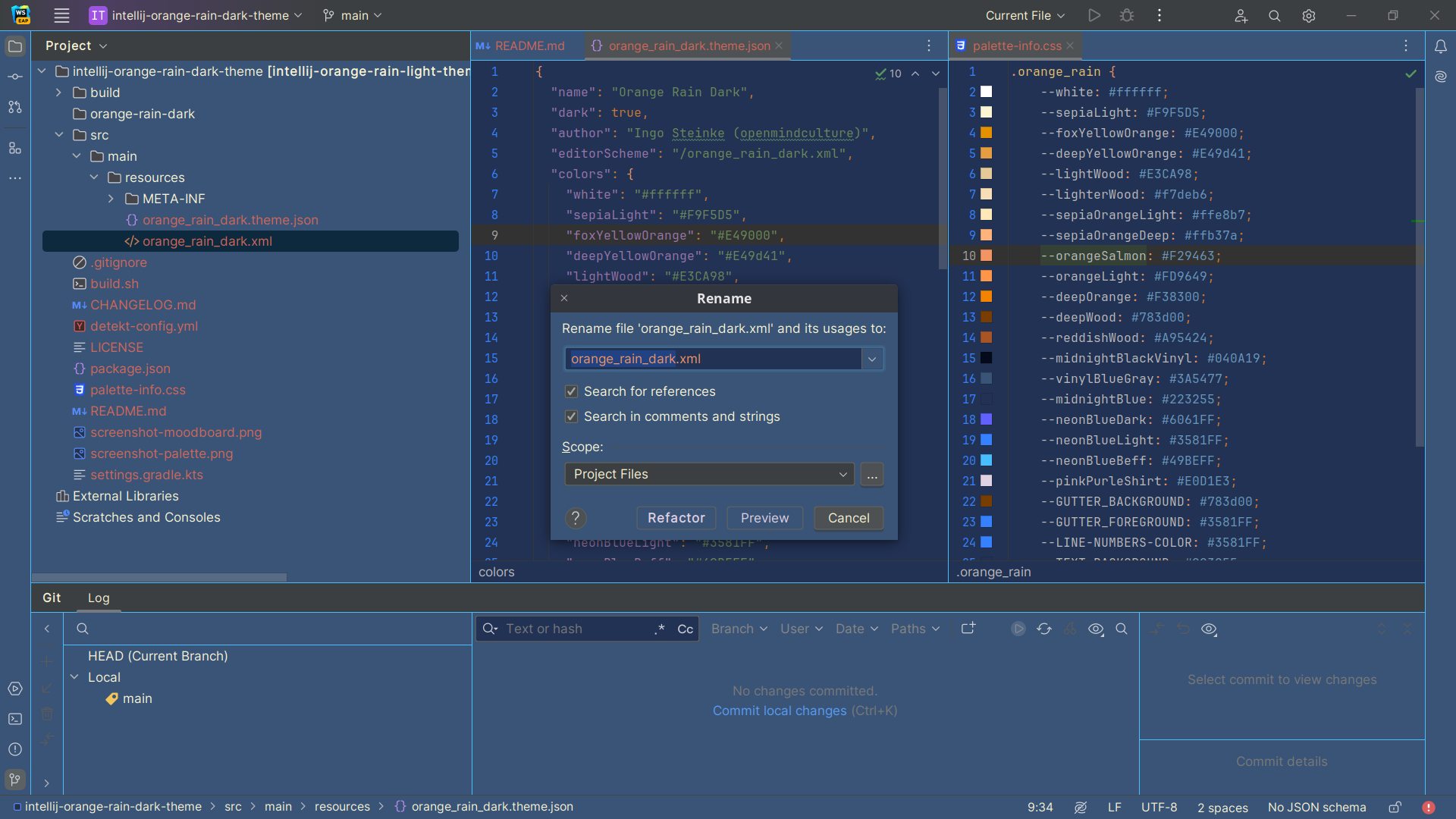
Task: Click the Notifications bell icon
Action: coord(1441,46)
